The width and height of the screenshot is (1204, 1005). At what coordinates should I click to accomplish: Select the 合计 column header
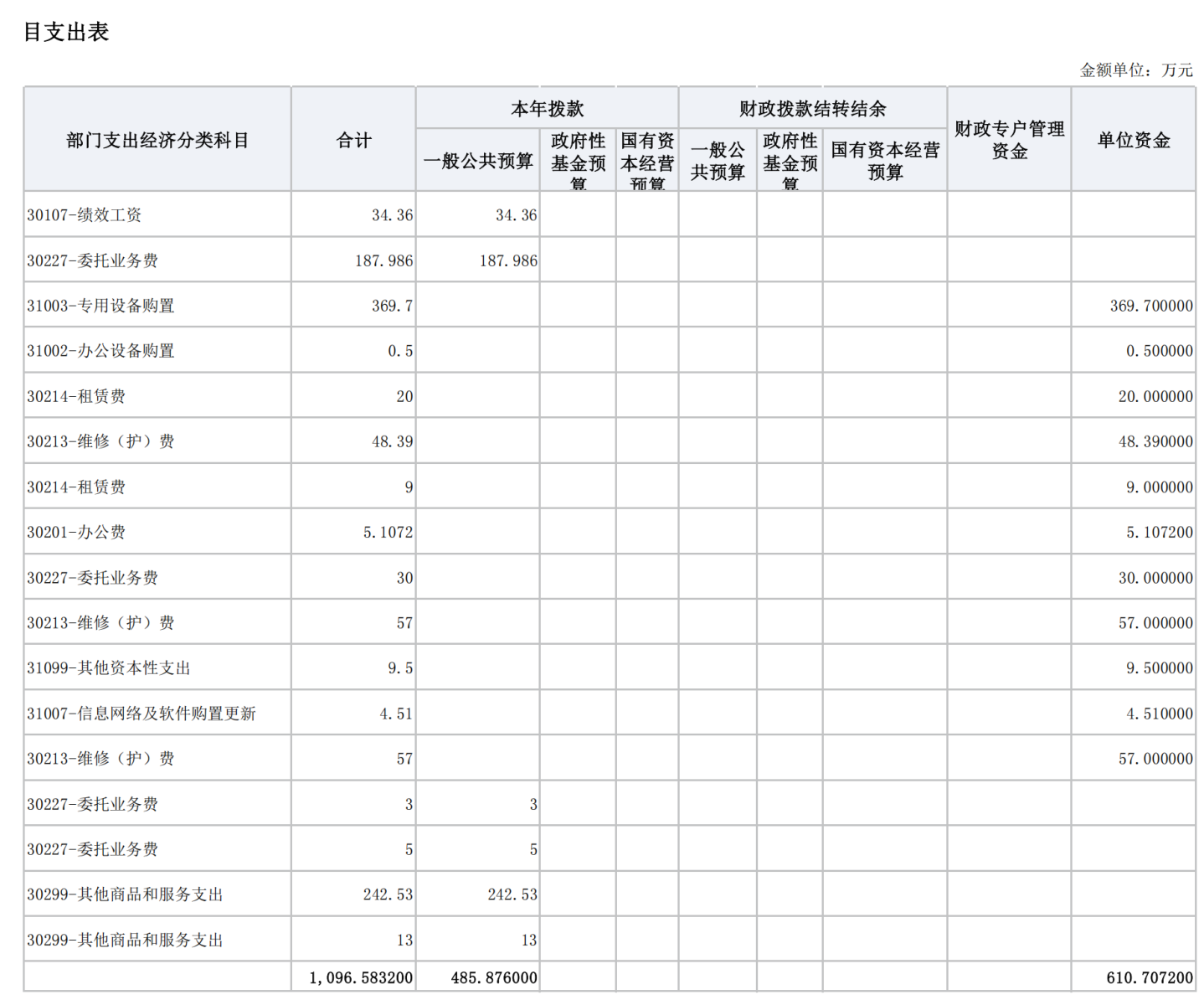click(x=353, y=141)
